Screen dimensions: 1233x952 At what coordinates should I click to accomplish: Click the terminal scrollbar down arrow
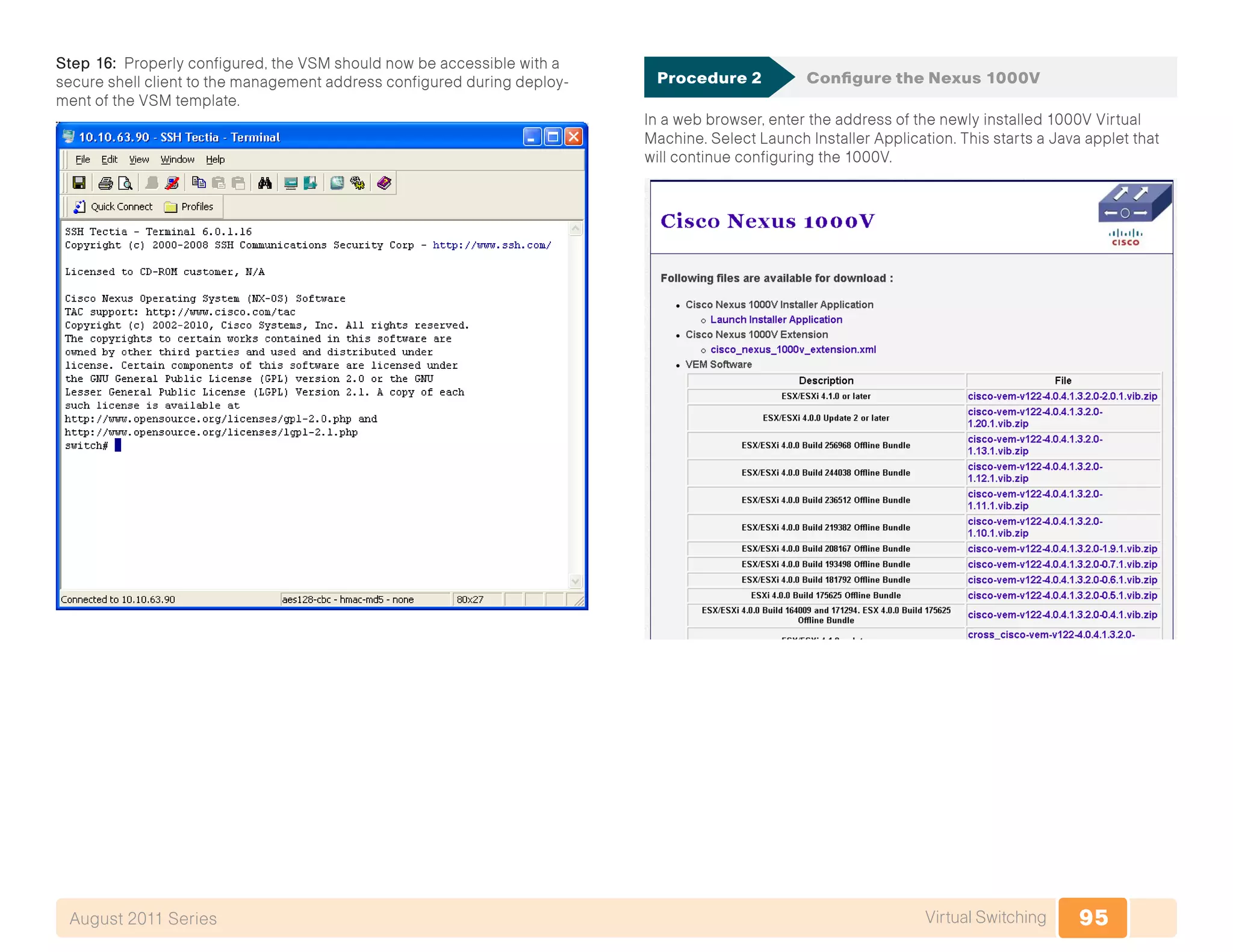tap(576, 581)
